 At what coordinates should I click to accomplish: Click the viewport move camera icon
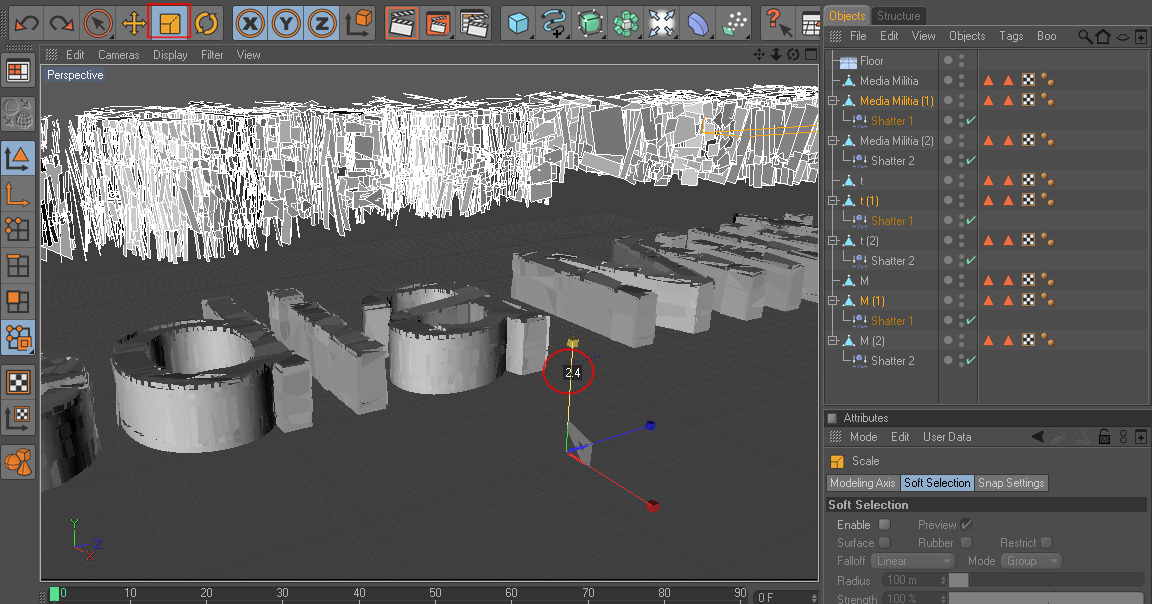tap(759, 54)
